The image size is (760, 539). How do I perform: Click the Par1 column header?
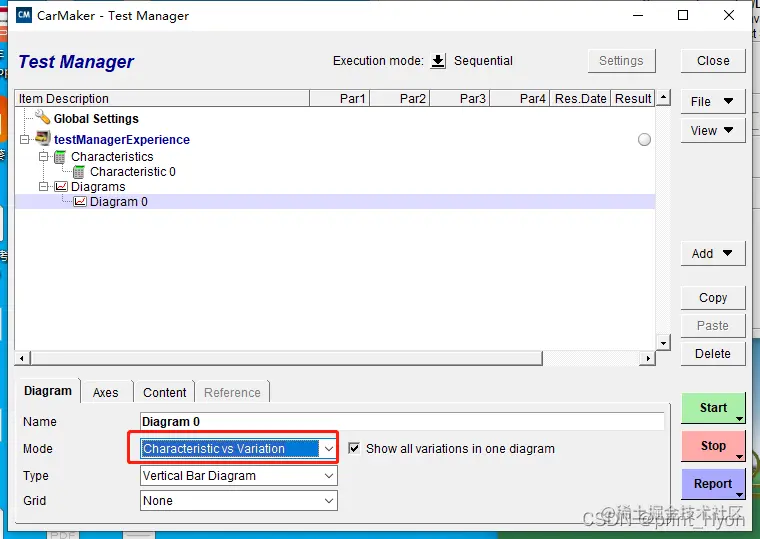340,99
